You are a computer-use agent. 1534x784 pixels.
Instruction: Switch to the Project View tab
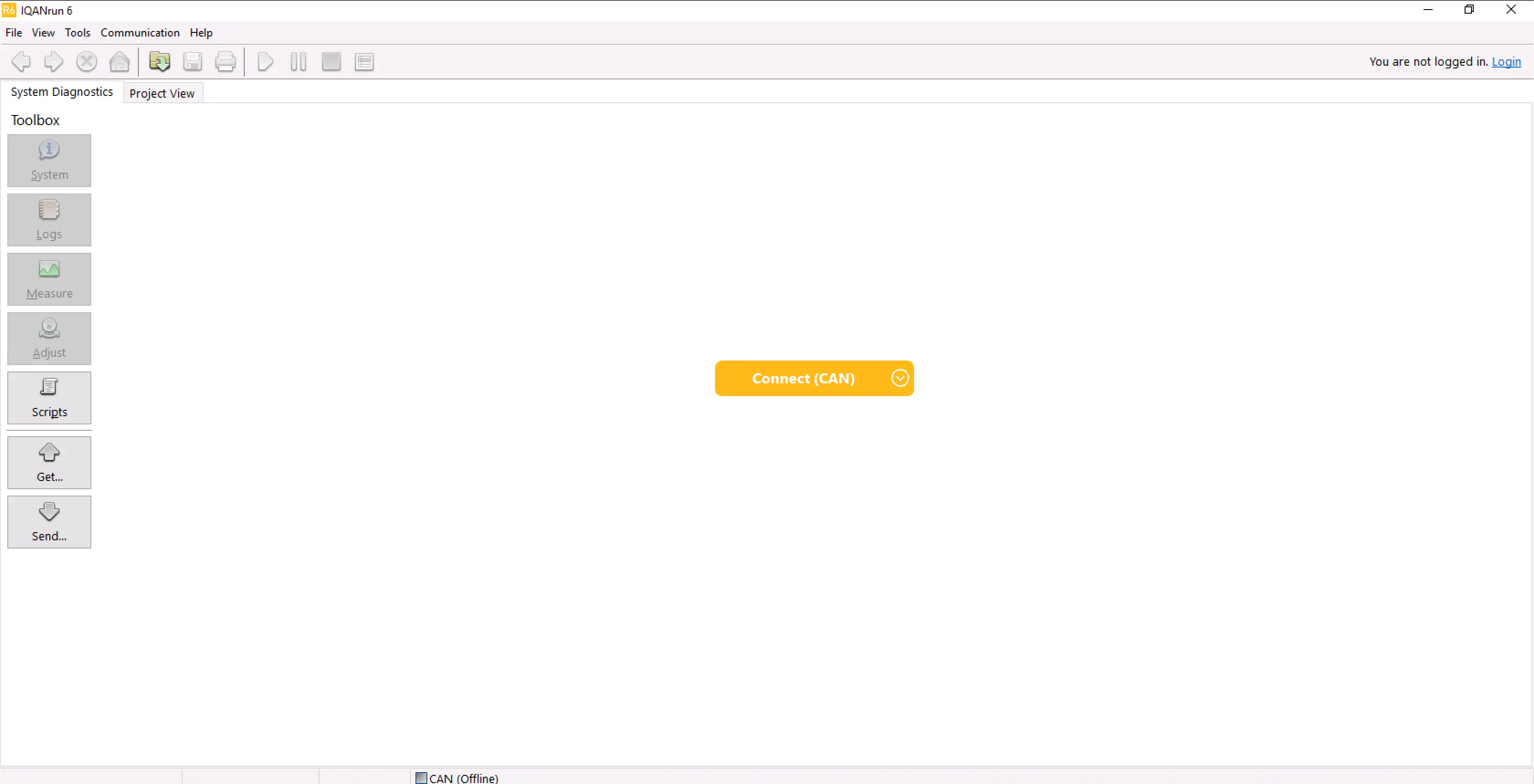(162, 94)
